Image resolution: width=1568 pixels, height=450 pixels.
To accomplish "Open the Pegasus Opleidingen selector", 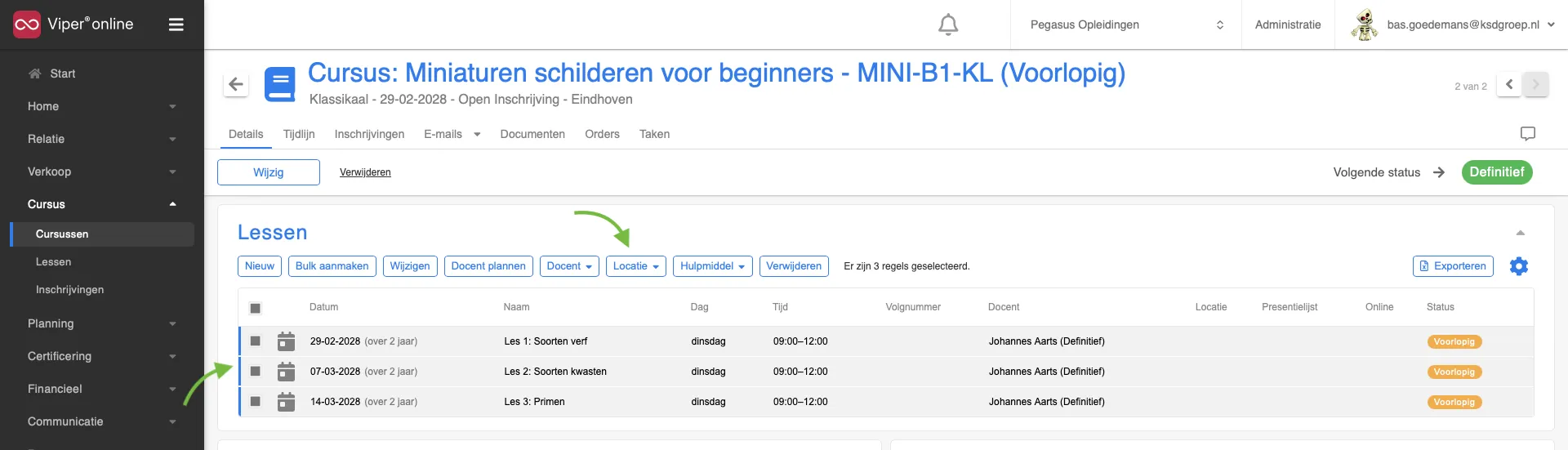I will click(x=1126, y=25).
